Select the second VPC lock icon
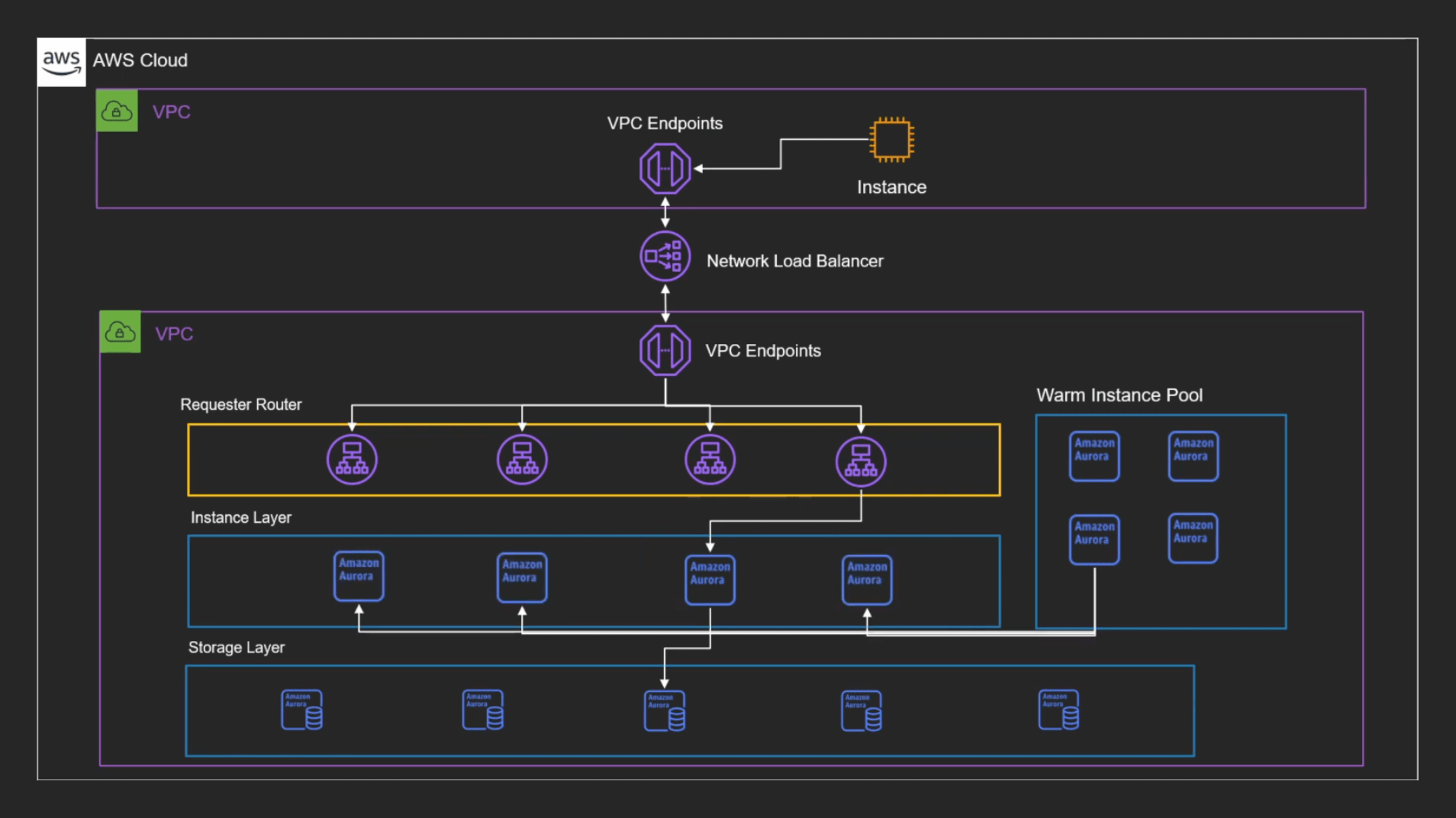 pos(119,332)
